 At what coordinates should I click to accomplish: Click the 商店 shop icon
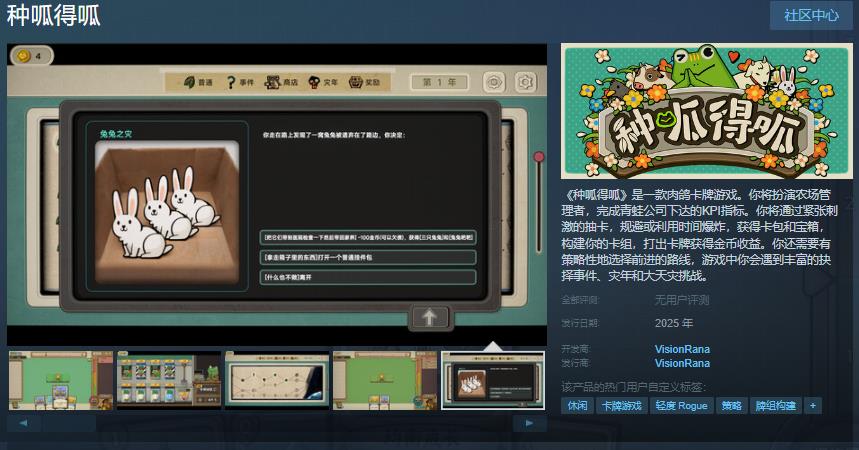[273, 83]
